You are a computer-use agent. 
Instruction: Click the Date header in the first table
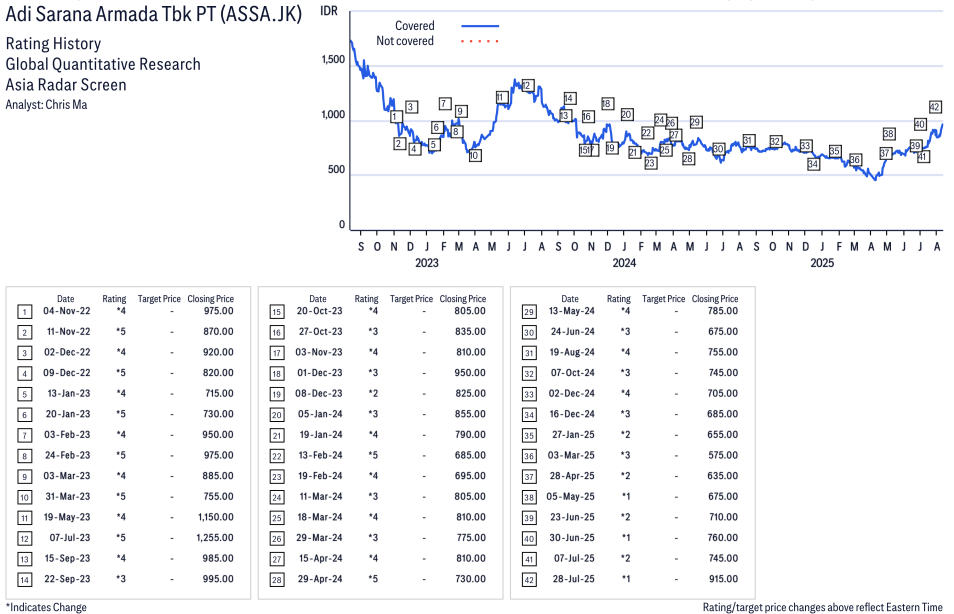[x=66, y=299]
